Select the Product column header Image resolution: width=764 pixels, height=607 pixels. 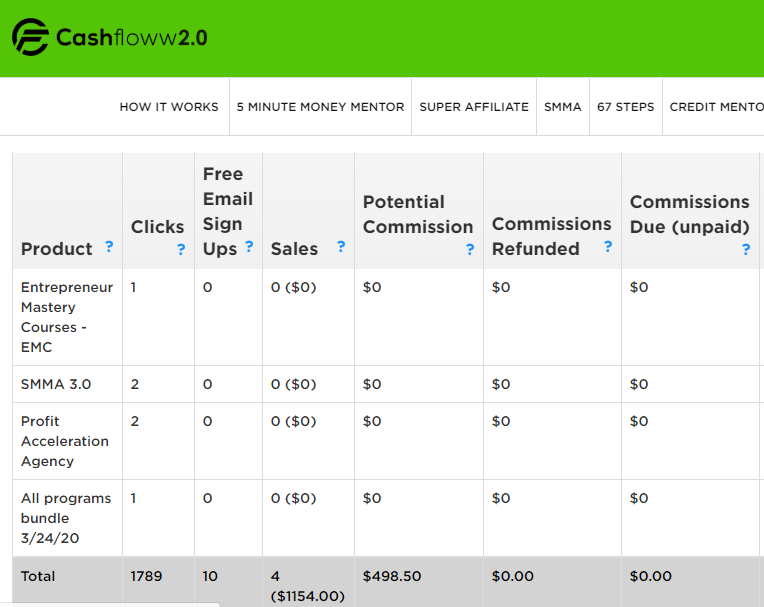click(57, 249)
